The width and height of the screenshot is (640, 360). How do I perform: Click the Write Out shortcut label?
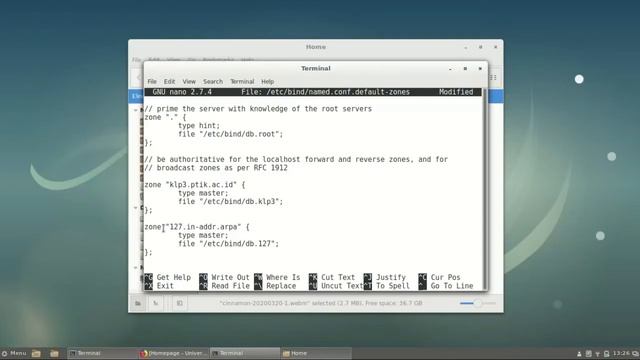230,278
